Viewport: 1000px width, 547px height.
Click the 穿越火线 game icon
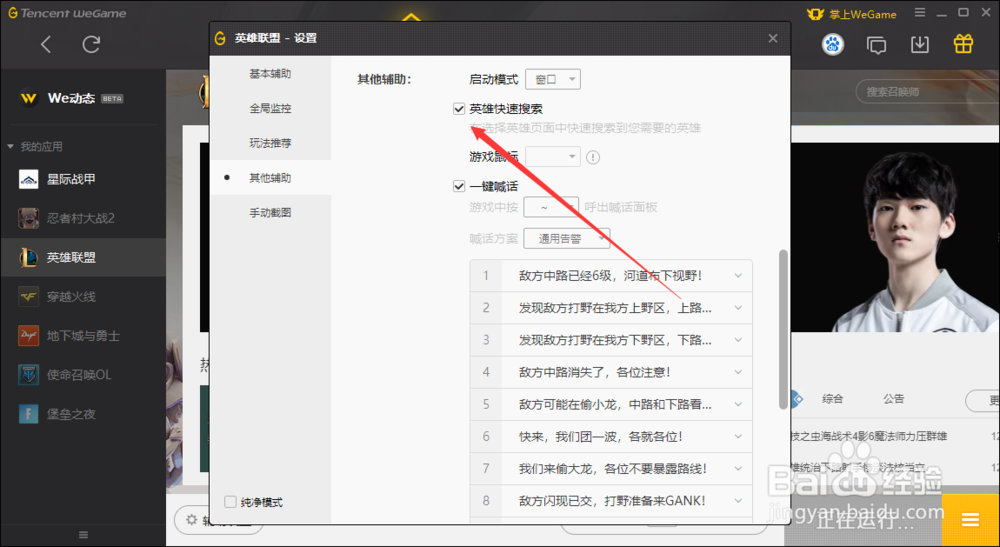click(29, 296)
